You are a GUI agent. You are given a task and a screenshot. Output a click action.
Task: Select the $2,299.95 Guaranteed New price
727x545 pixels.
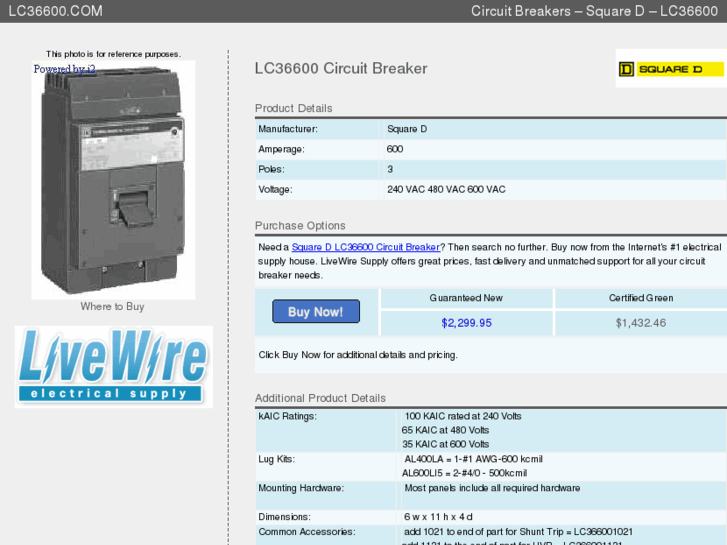pos(466,323)
